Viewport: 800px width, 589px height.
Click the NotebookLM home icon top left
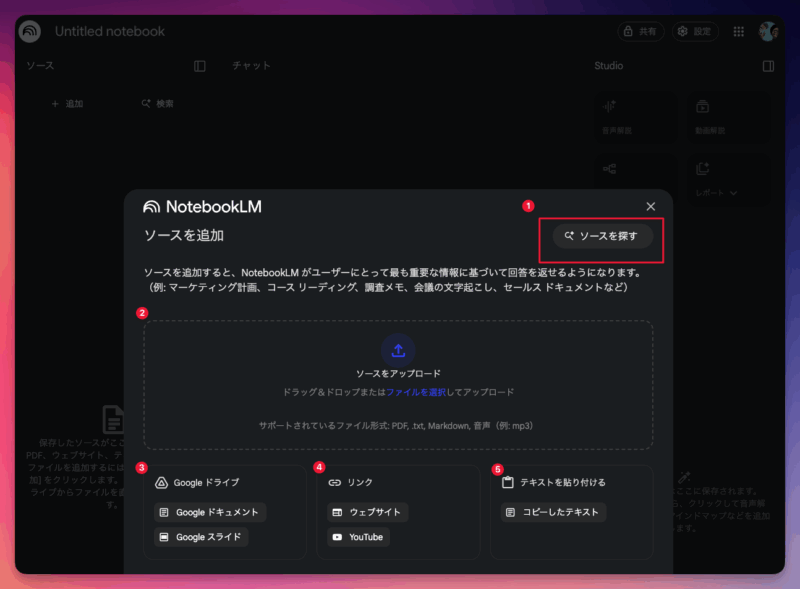coord(30,31)
